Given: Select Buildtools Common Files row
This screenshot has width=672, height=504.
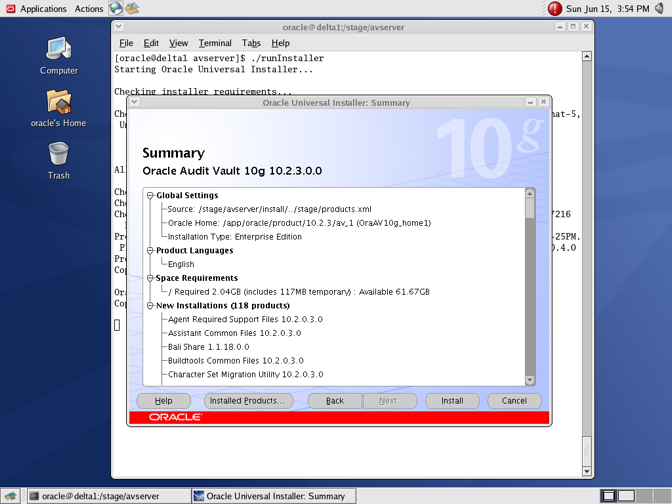Looking at the screenshot, I should pyautogui.click(x=236, y=360).
